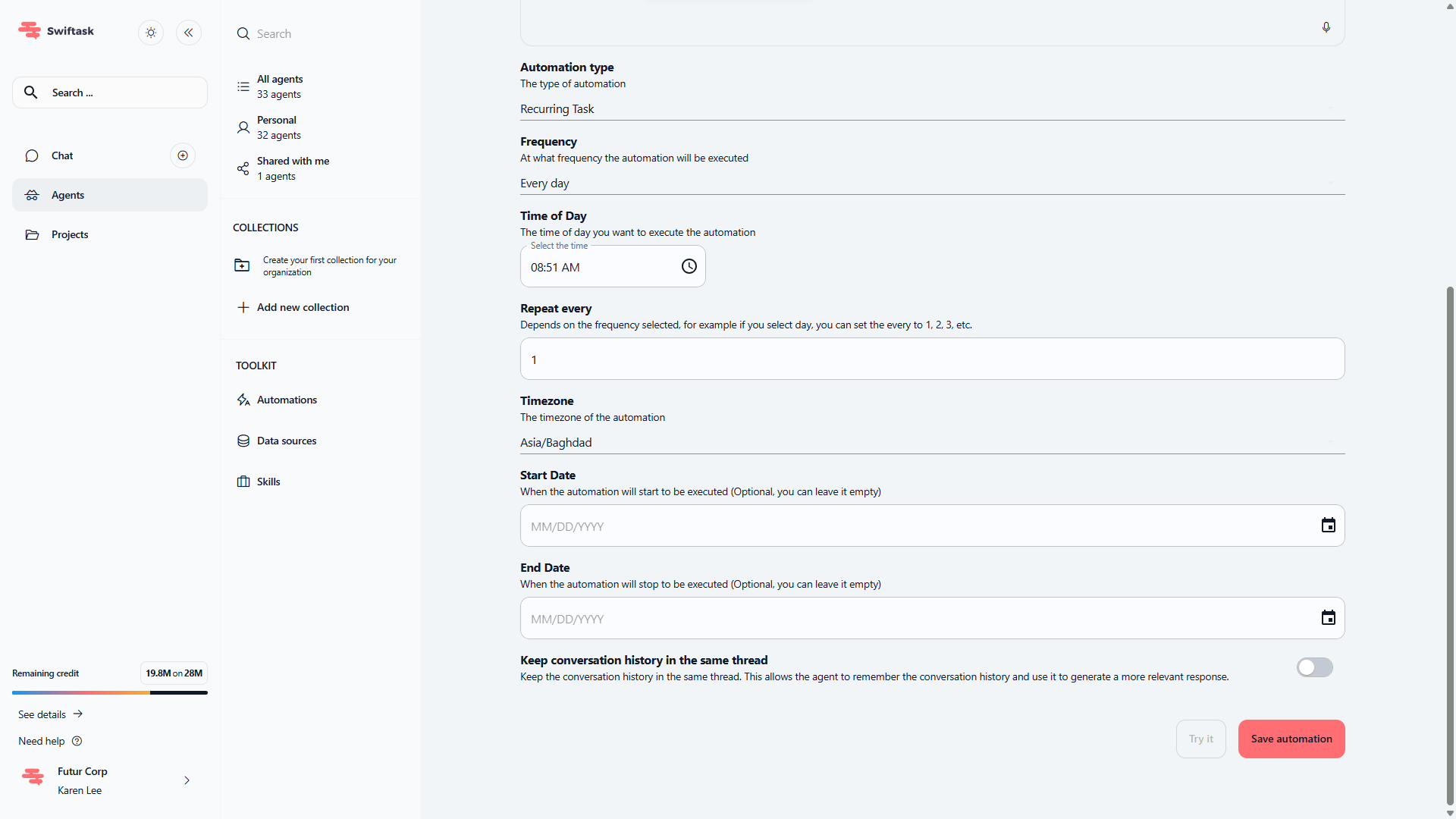Click Need help question mark icon

tap(77, 741)
